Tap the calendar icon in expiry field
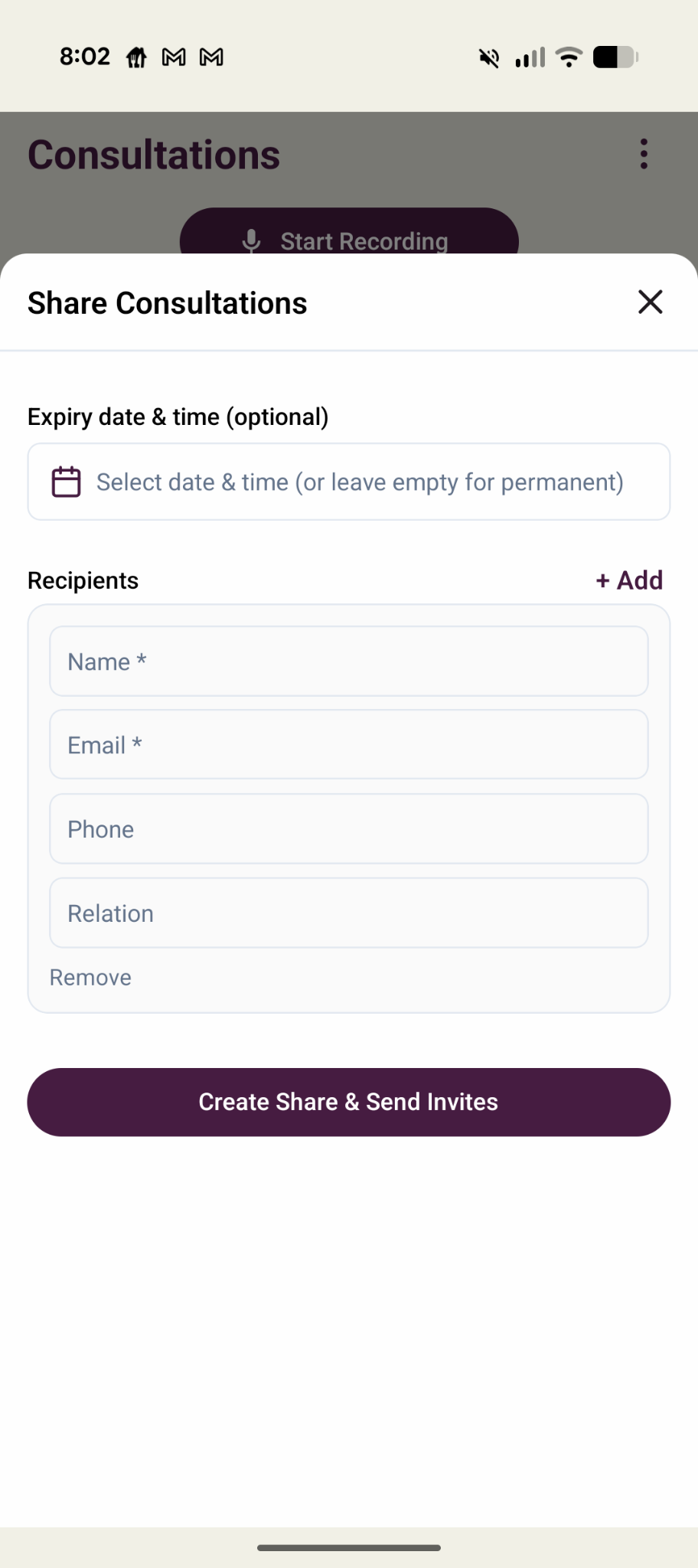 click(66, 482)
